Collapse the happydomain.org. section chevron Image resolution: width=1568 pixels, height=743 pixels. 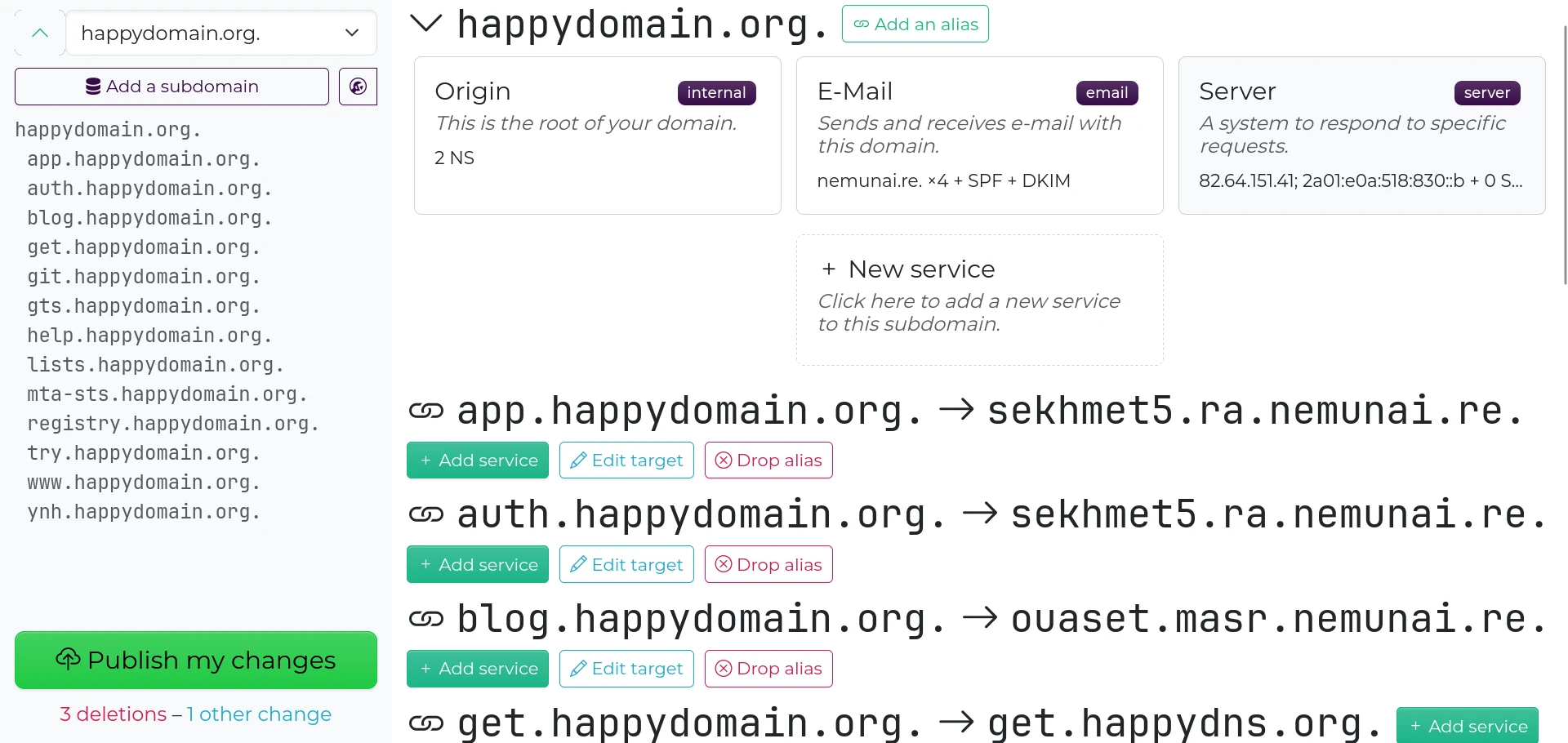(425, 24)
